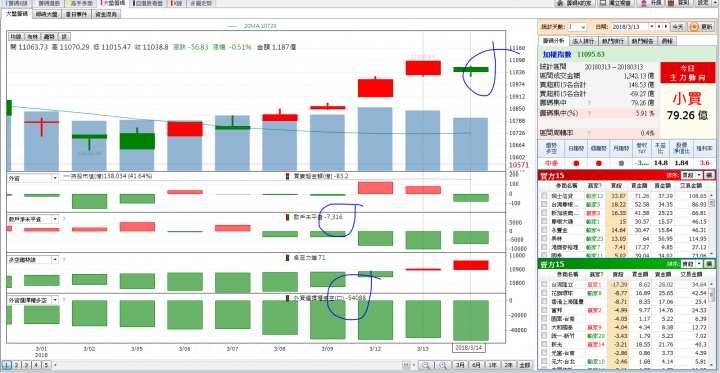The width and height of the screenshot is (720, 373).
Task: Click the magnifier zoom-out icon below chart
Action: (426, 366)
